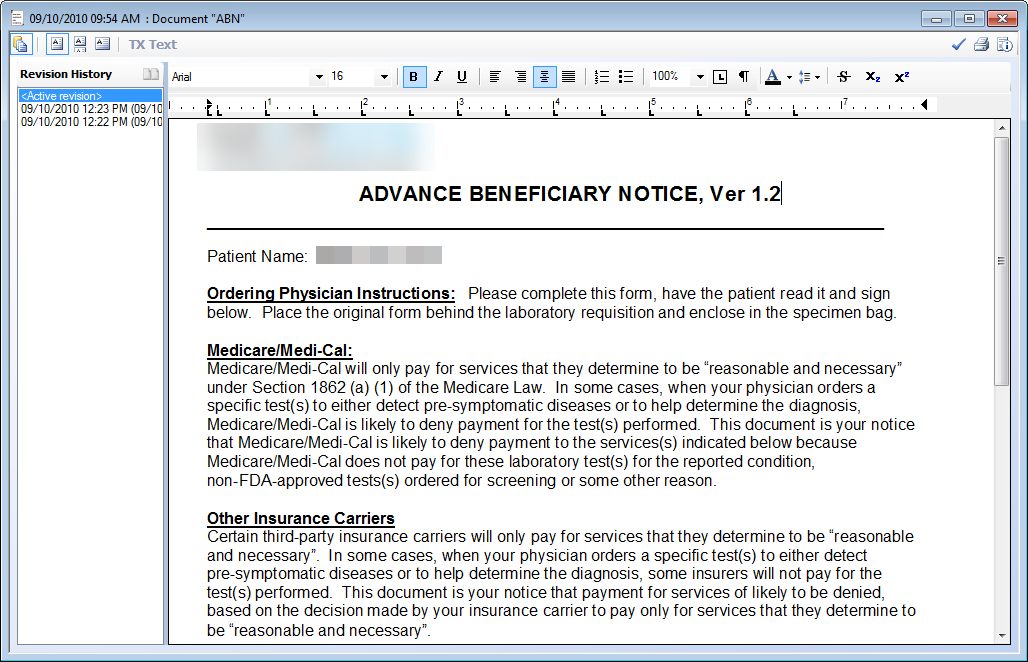Viewport: 1028px width, 662px height.
Task: Toggle underline formatting
Action: tap(462, 77)
